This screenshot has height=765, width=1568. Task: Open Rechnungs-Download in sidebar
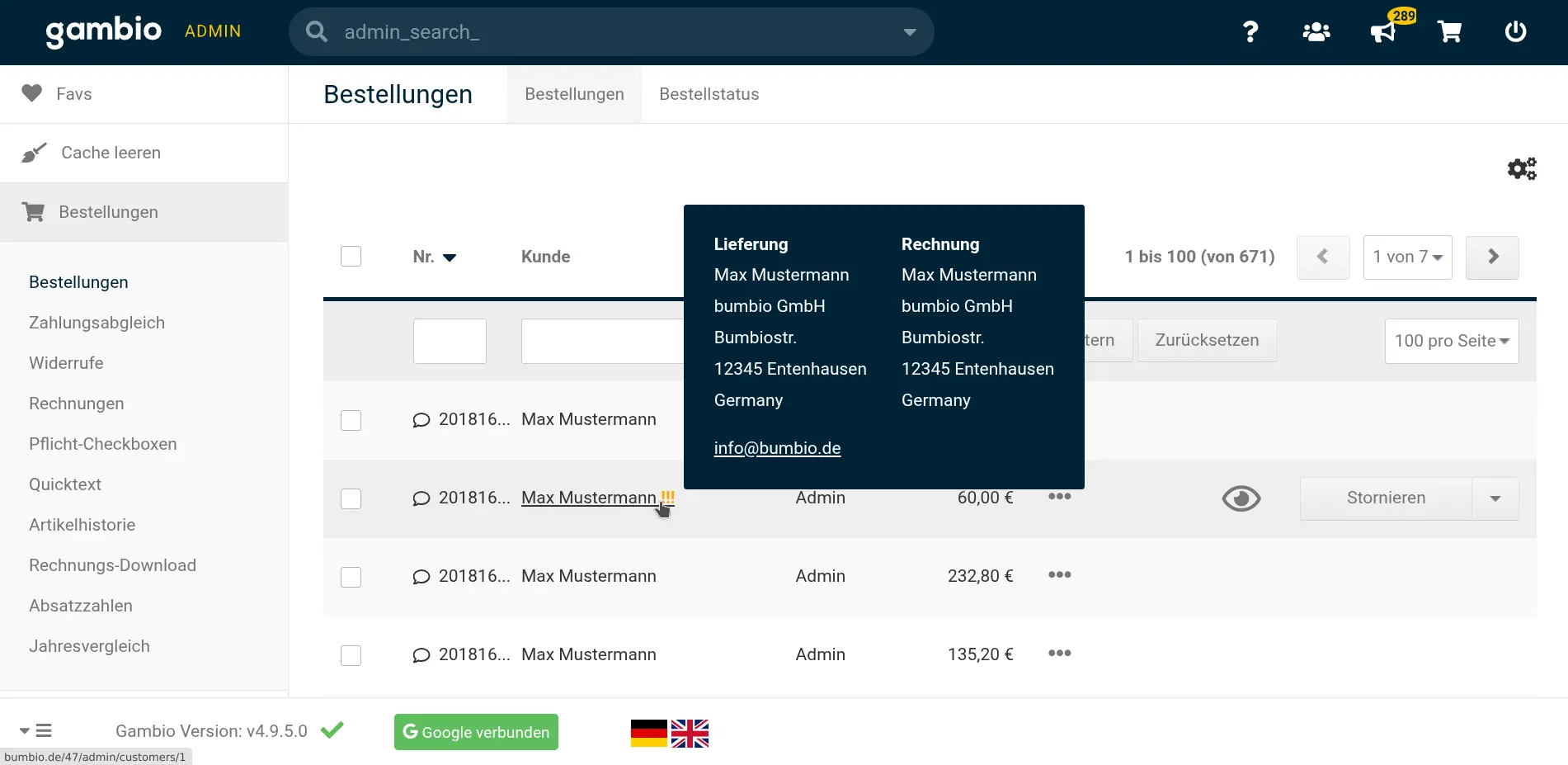(112, 565)
